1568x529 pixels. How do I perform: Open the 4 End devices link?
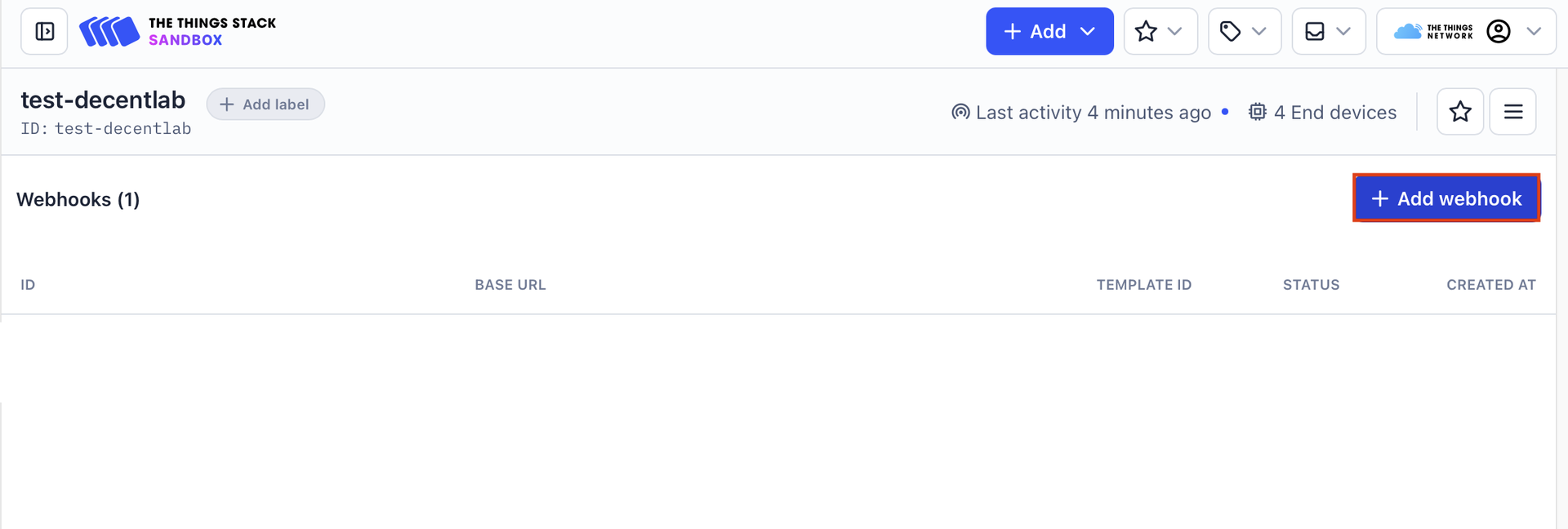[x=1323, y=113]
